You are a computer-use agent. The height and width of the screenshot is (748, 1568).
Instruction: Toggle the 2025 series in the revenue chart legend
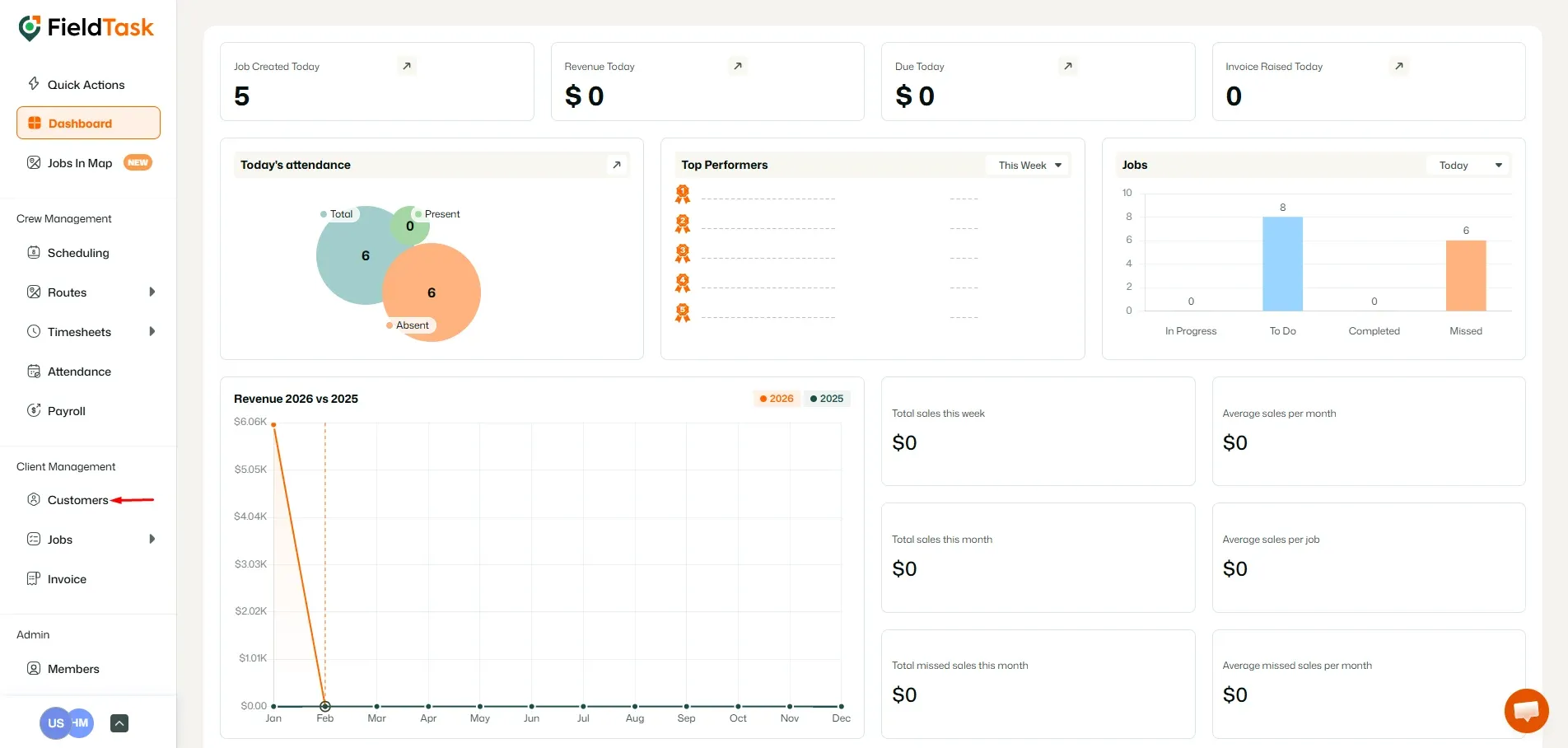coord(827,398)
